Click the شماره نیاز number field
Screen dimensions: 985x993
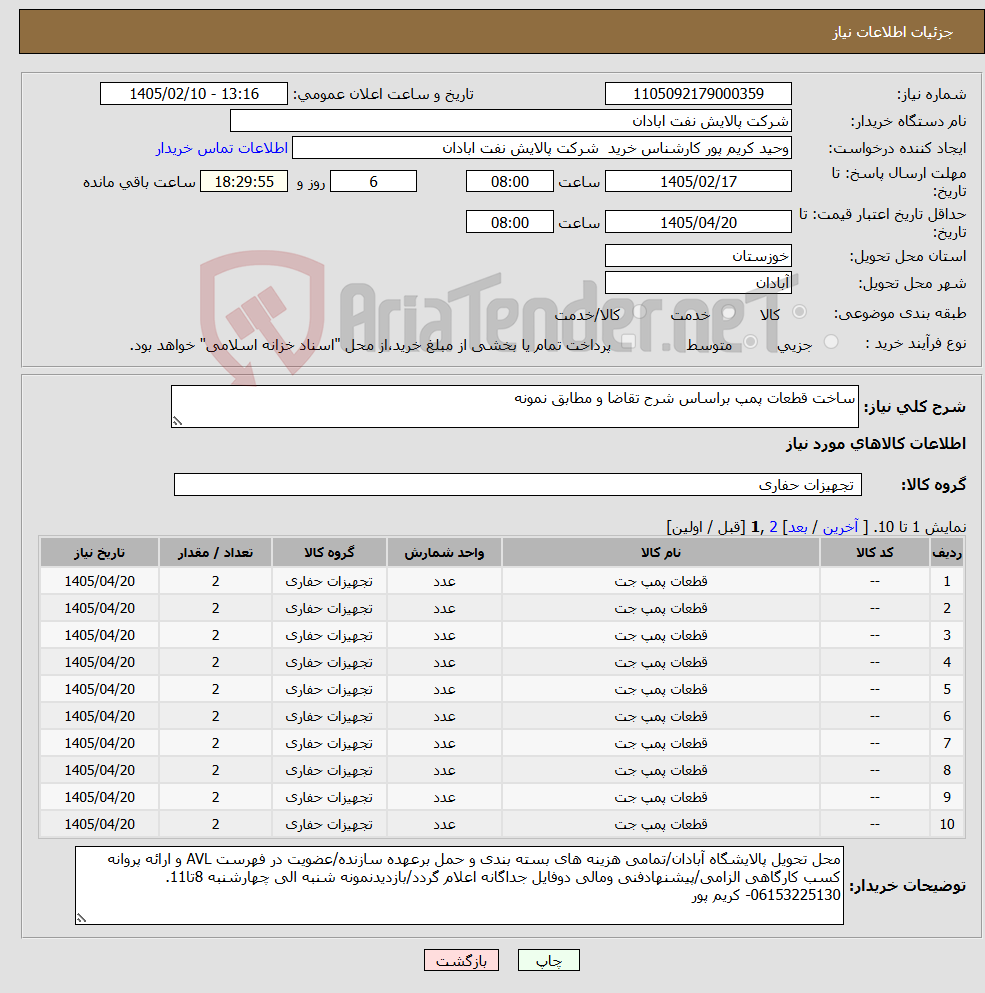pyautogui.click(x=698, y=94)
